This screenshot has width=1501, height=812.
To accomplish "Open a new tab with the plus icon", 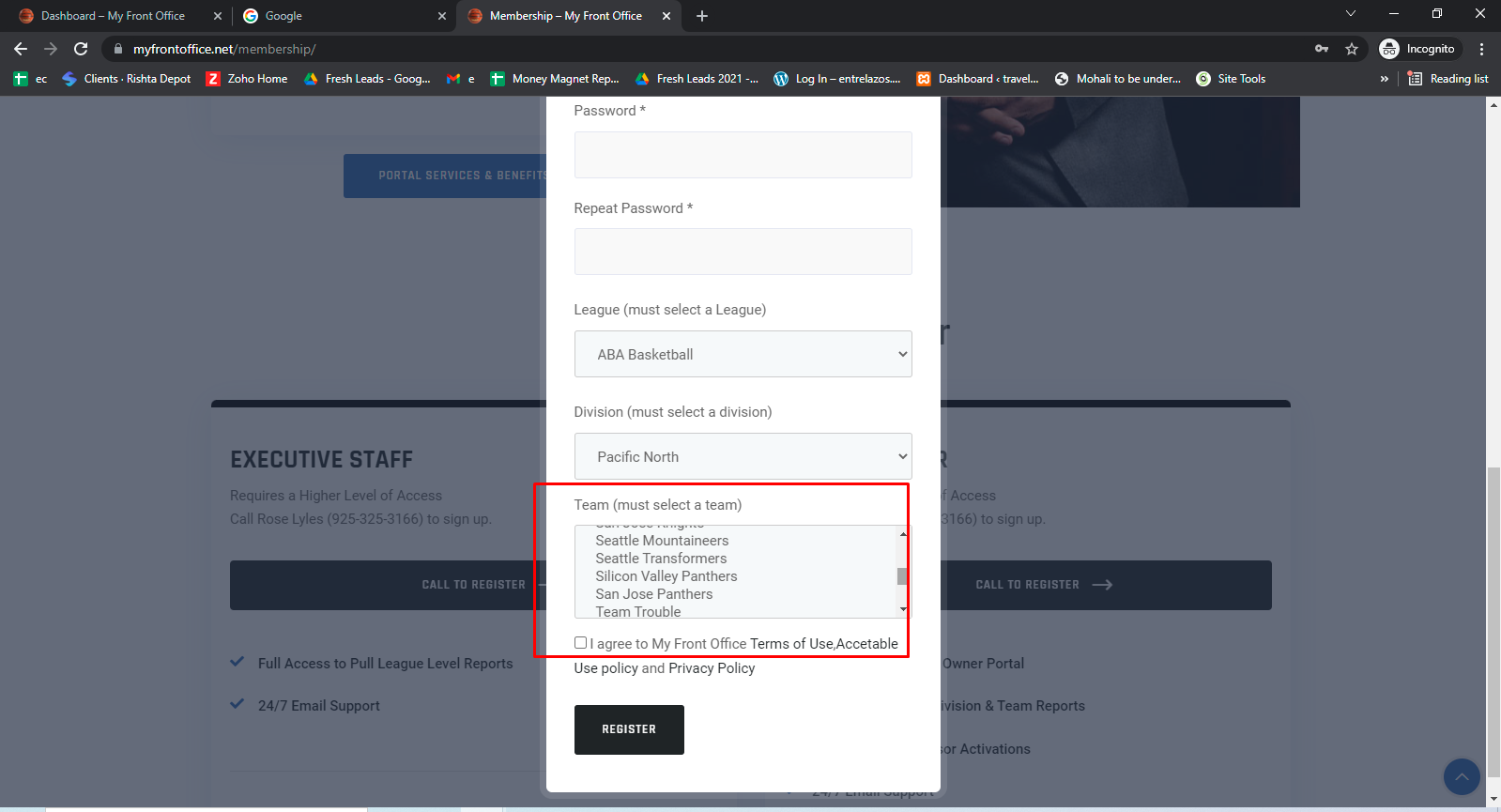I will point(702,16).
